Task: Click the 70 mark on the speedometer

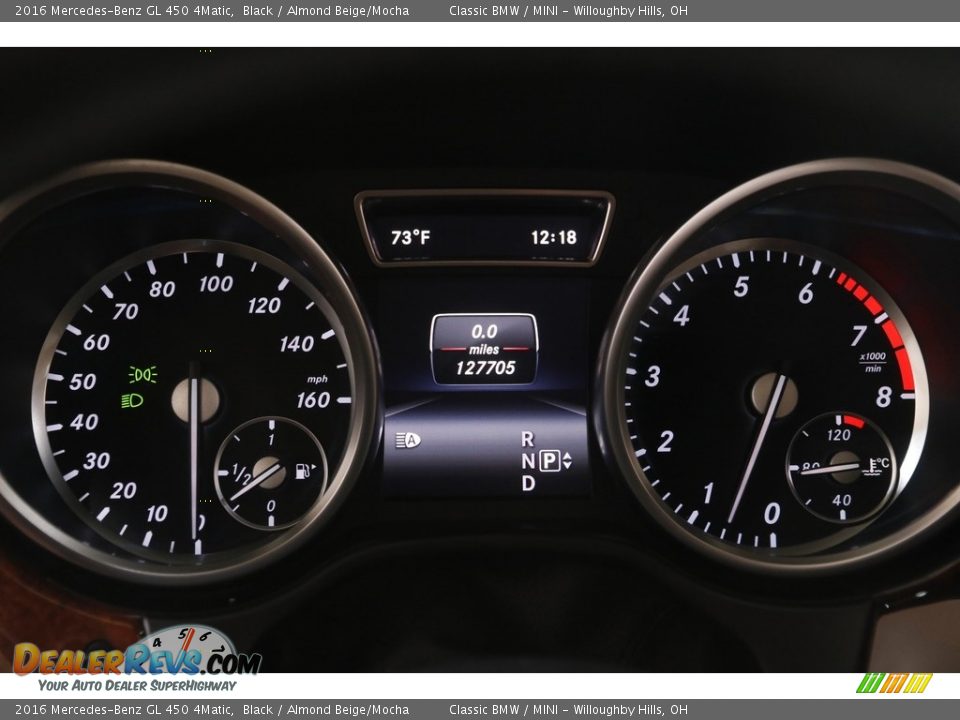Action: (125, 312)
